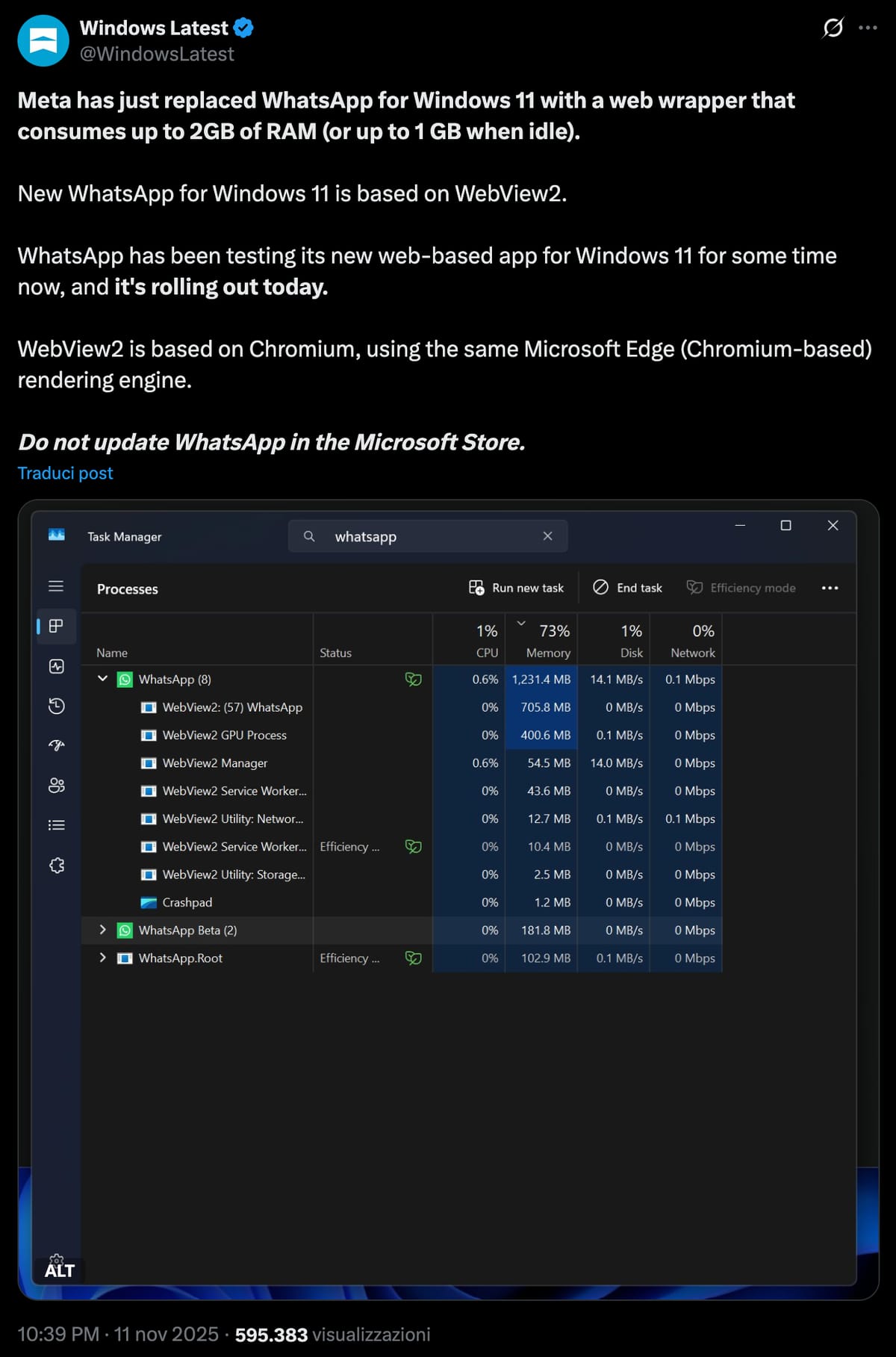Open the Details list sidebar icon

(56, 825)
